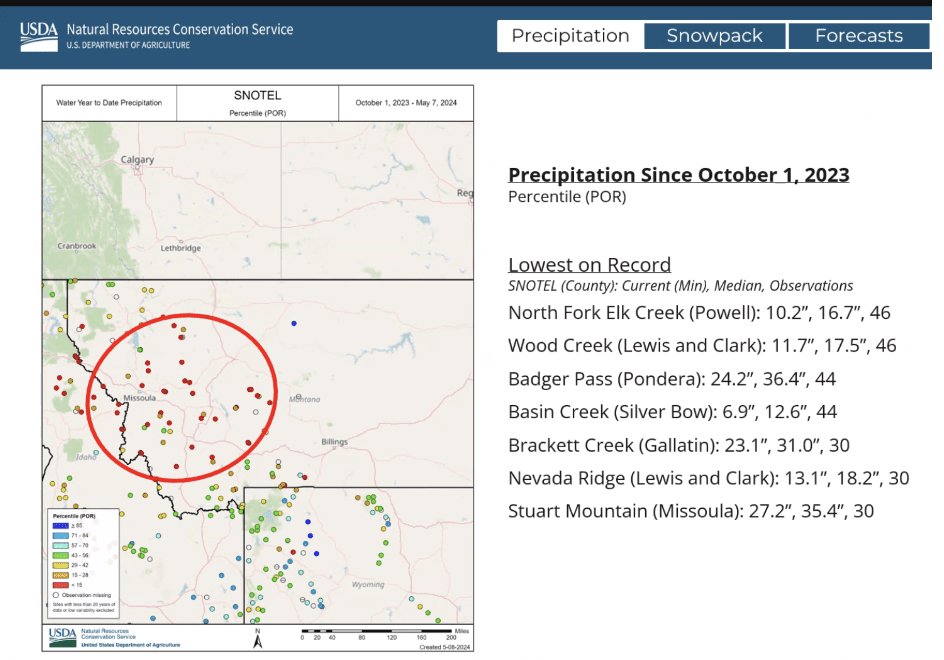The height and width of the screenshot is (660, 944).
Task: Click the yellow 29 - 42 legend swatch
Action: (x=60, y=565)
